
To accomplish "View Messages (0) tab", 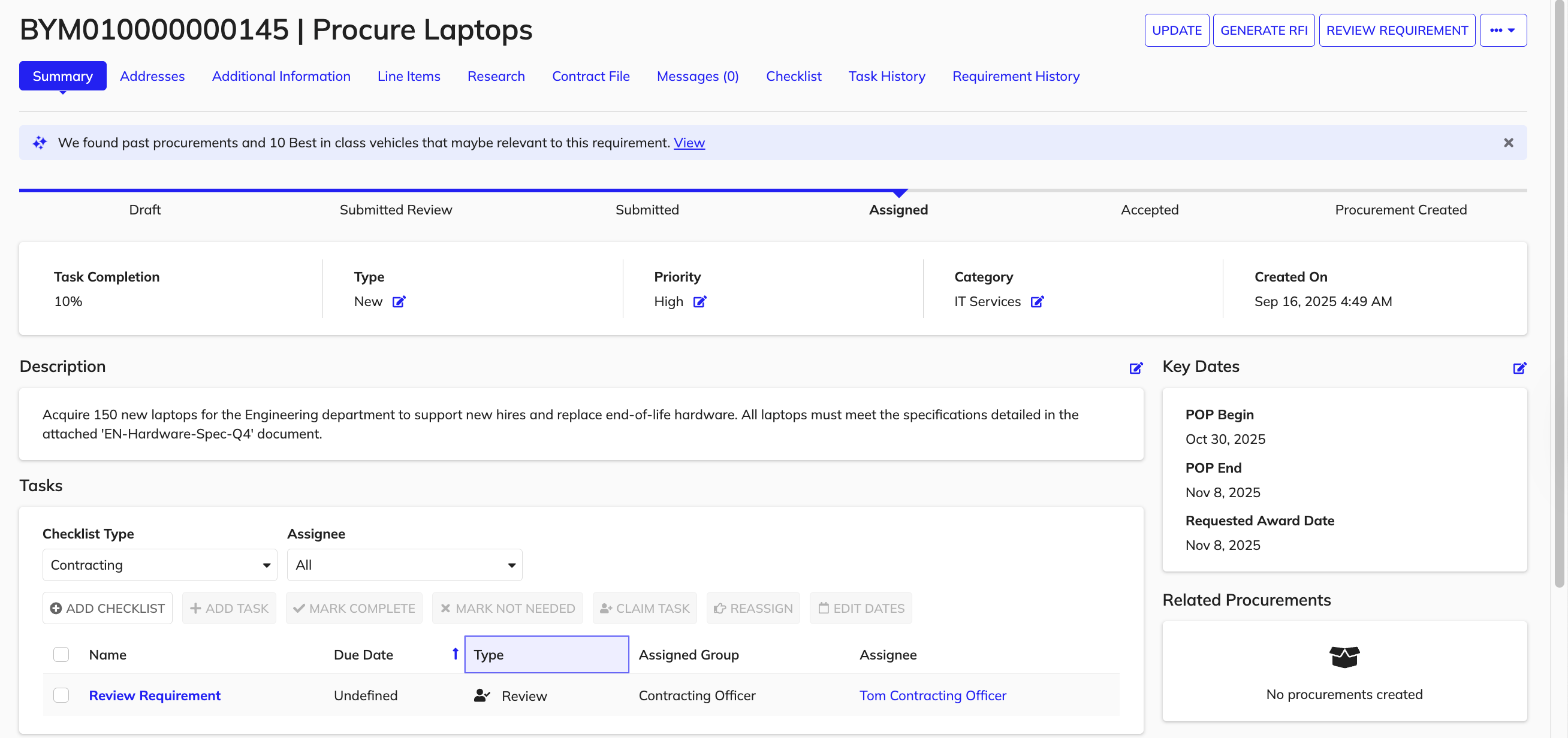I will pyautogui.click(x=698, y=76).
